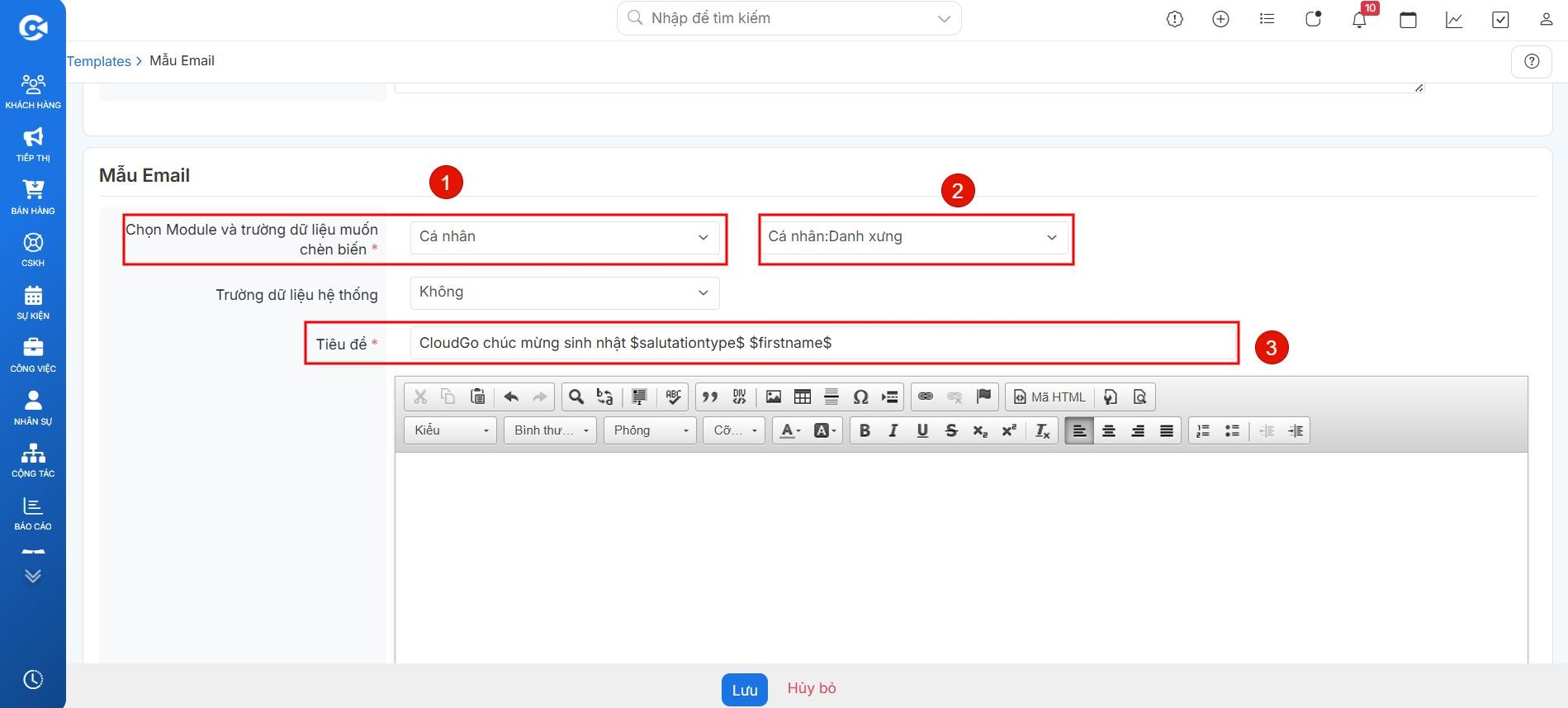This screenshot has width=1568, height=708.
Task: Click the quick create plus icon
Action: coord(1220,19)
